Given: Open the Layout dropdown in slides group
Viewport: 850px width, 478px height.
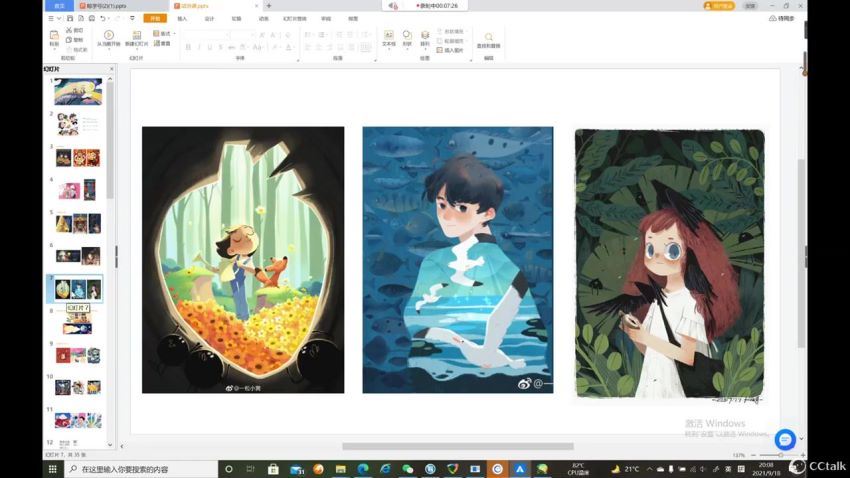Looking at the screenshot, I should point(163,33).
